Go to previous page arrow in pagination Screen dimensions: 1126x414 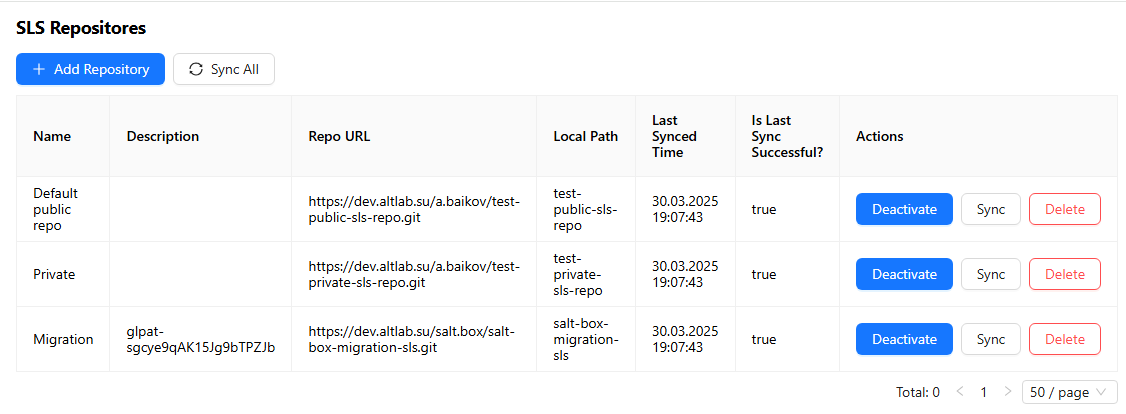tap(959, 392)
